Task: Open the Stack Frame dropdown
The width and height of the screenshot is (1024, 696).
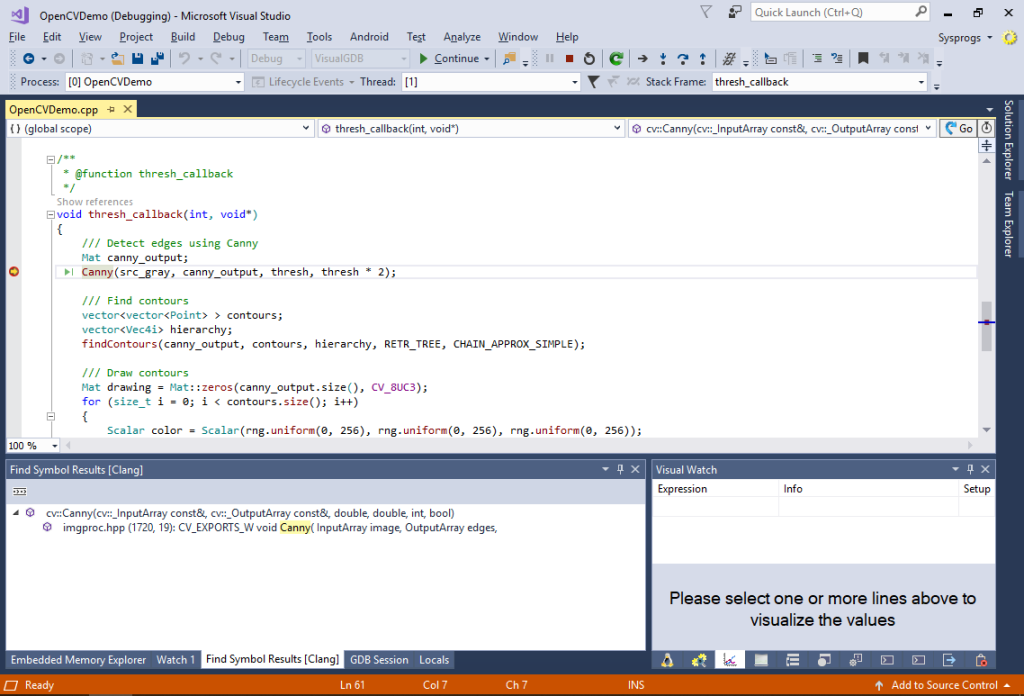Action: (x=921, y=82)
